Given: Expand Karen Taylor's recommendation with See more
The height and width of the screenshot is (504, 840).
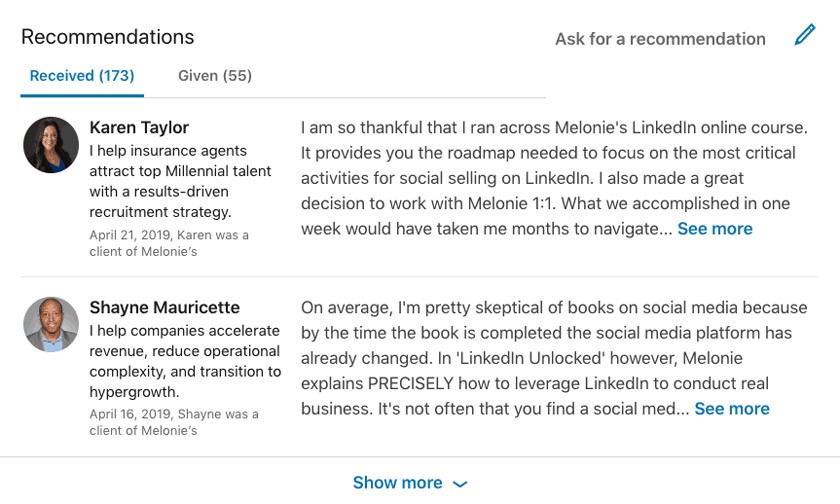Looking at the screenshot, I should click(715, 229).
